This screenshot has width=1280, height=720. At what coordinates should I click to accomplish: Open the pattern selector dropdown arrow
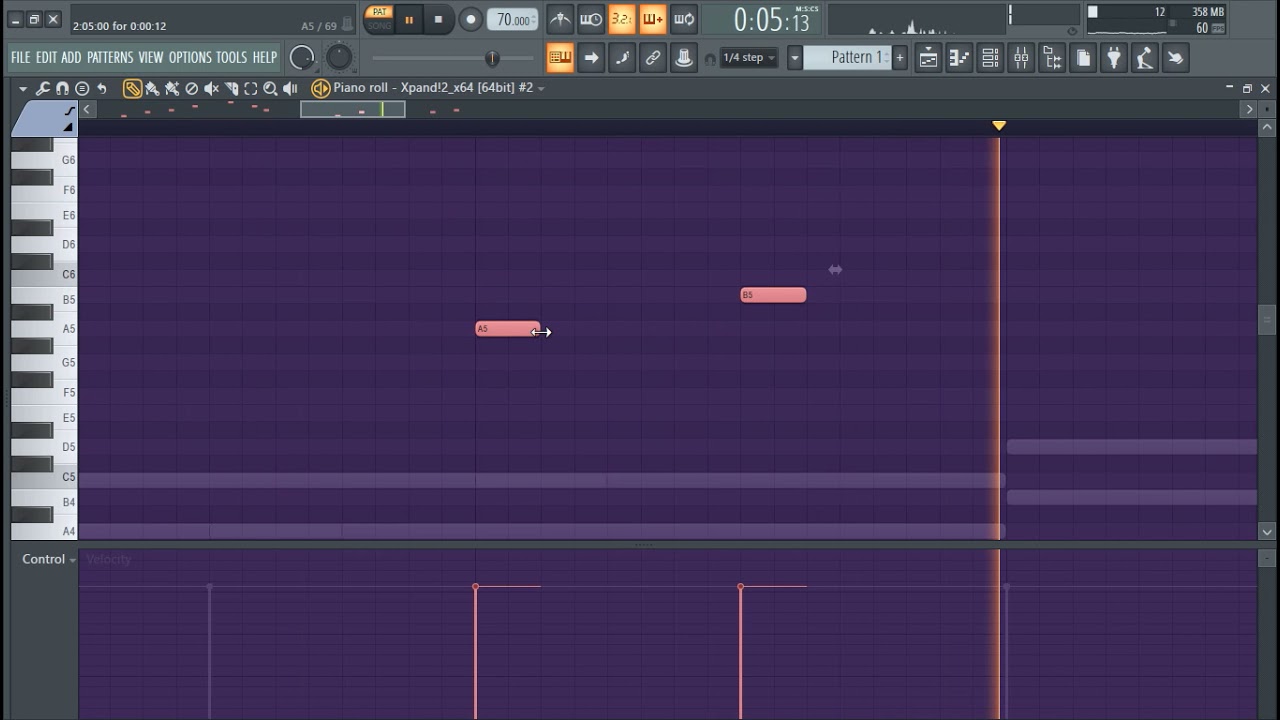(x=795, y=58)
